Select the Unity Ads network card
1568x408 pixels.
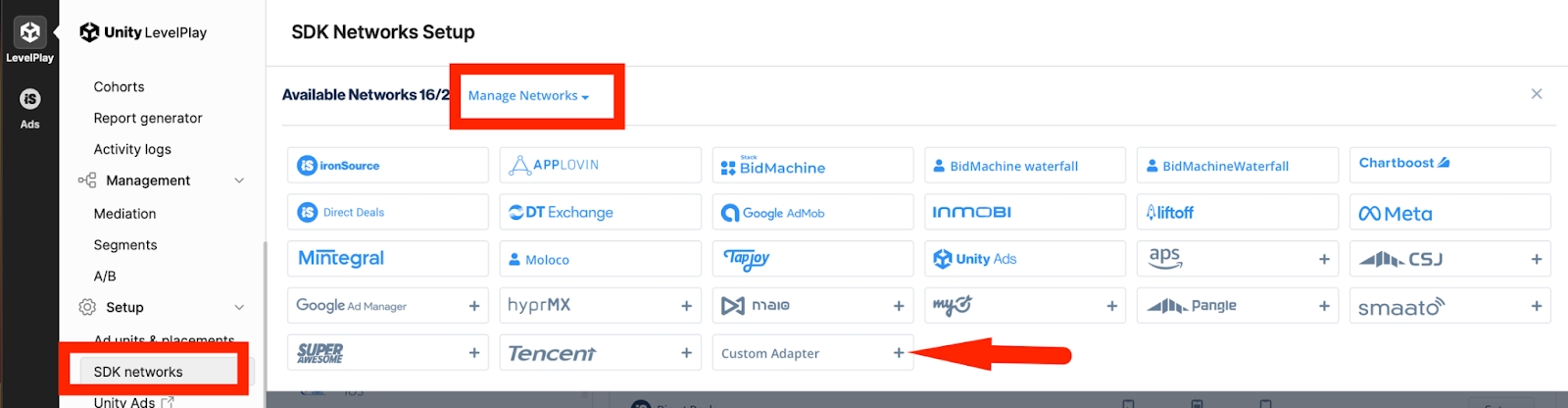point(1025,259)
